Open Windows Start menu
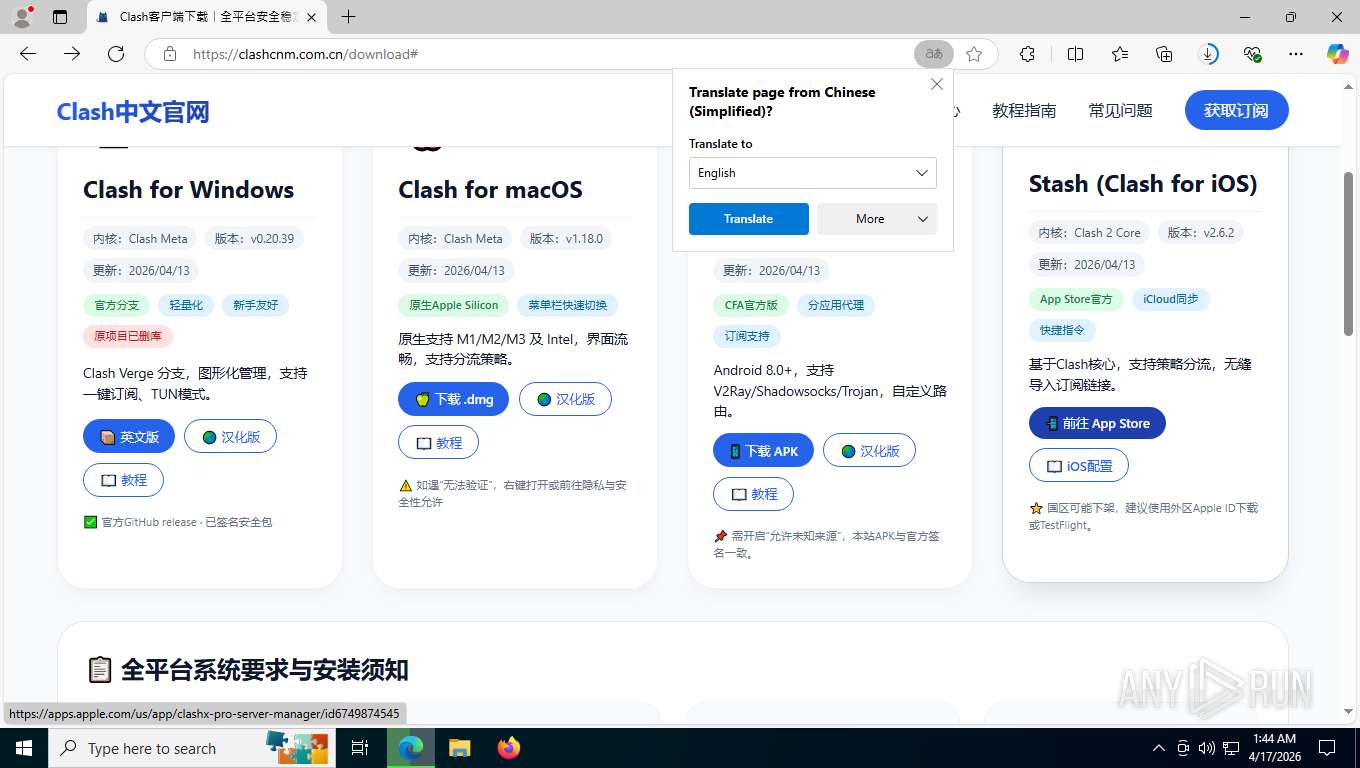This screenshot has width=1360, height=768. [23, 748]
